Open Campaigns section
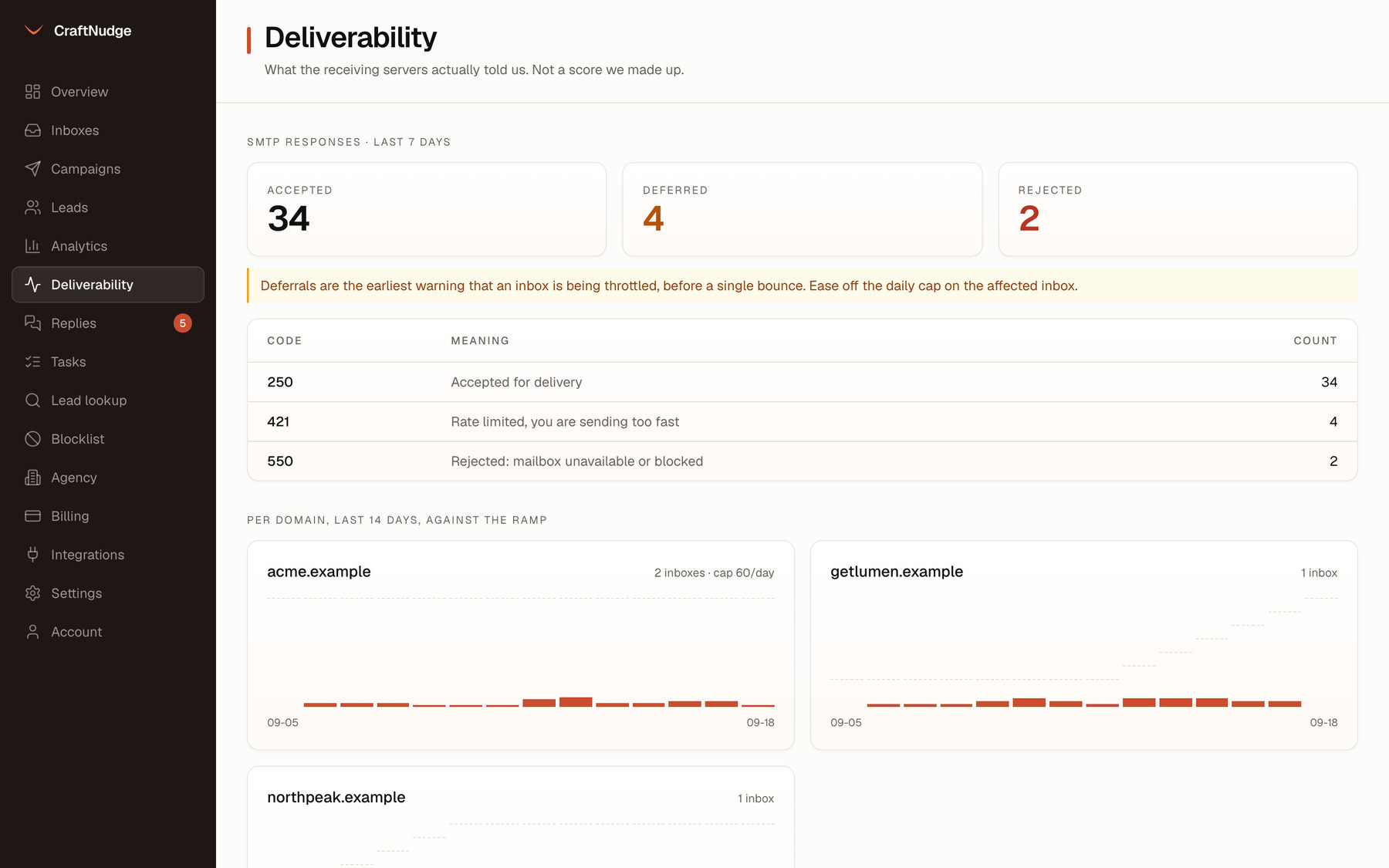The width and height of the screenshot is (1389, 868). pyautogui.click(x=108, y=169)
